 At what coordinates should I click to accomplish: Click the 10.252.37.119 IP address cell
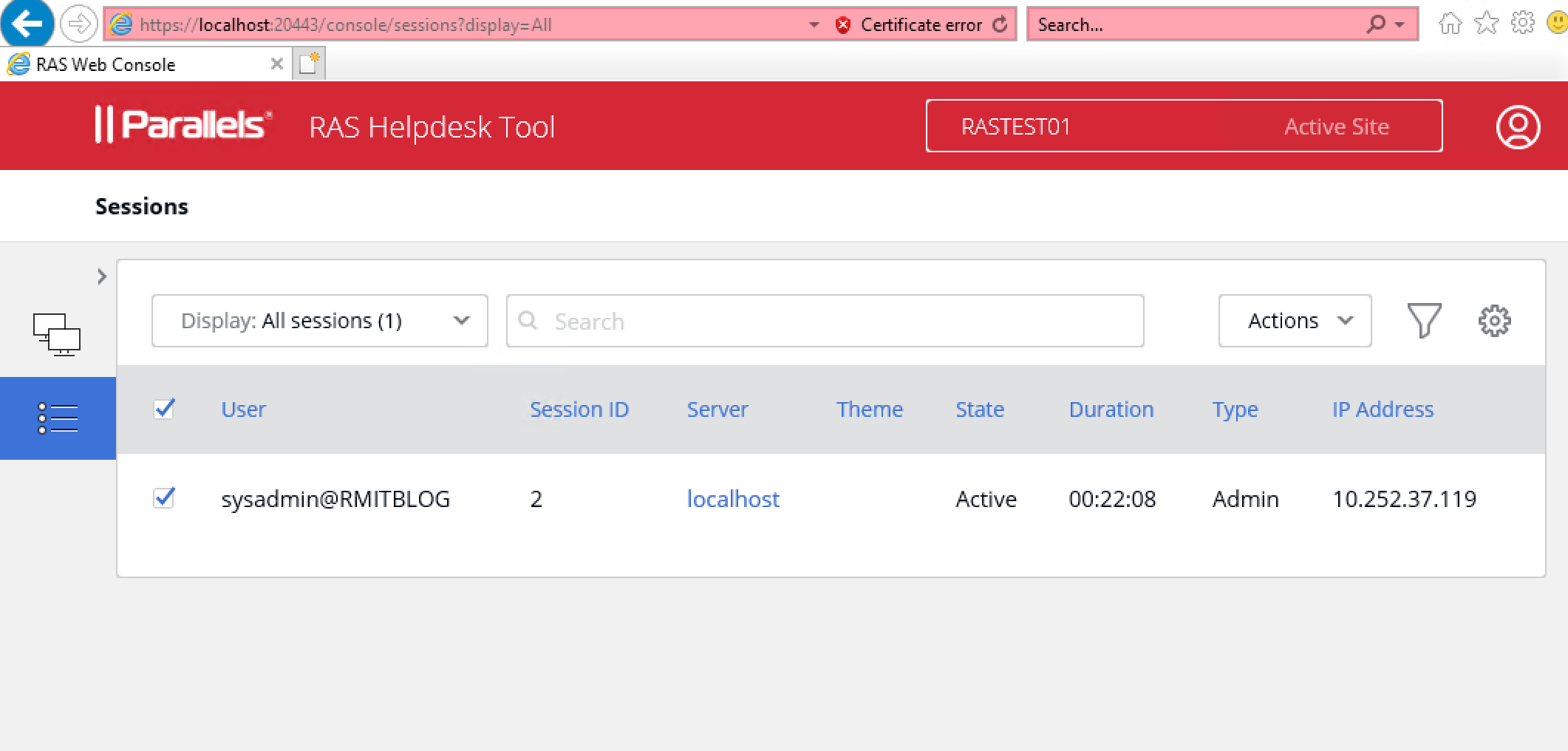[x=1404, y=499]
